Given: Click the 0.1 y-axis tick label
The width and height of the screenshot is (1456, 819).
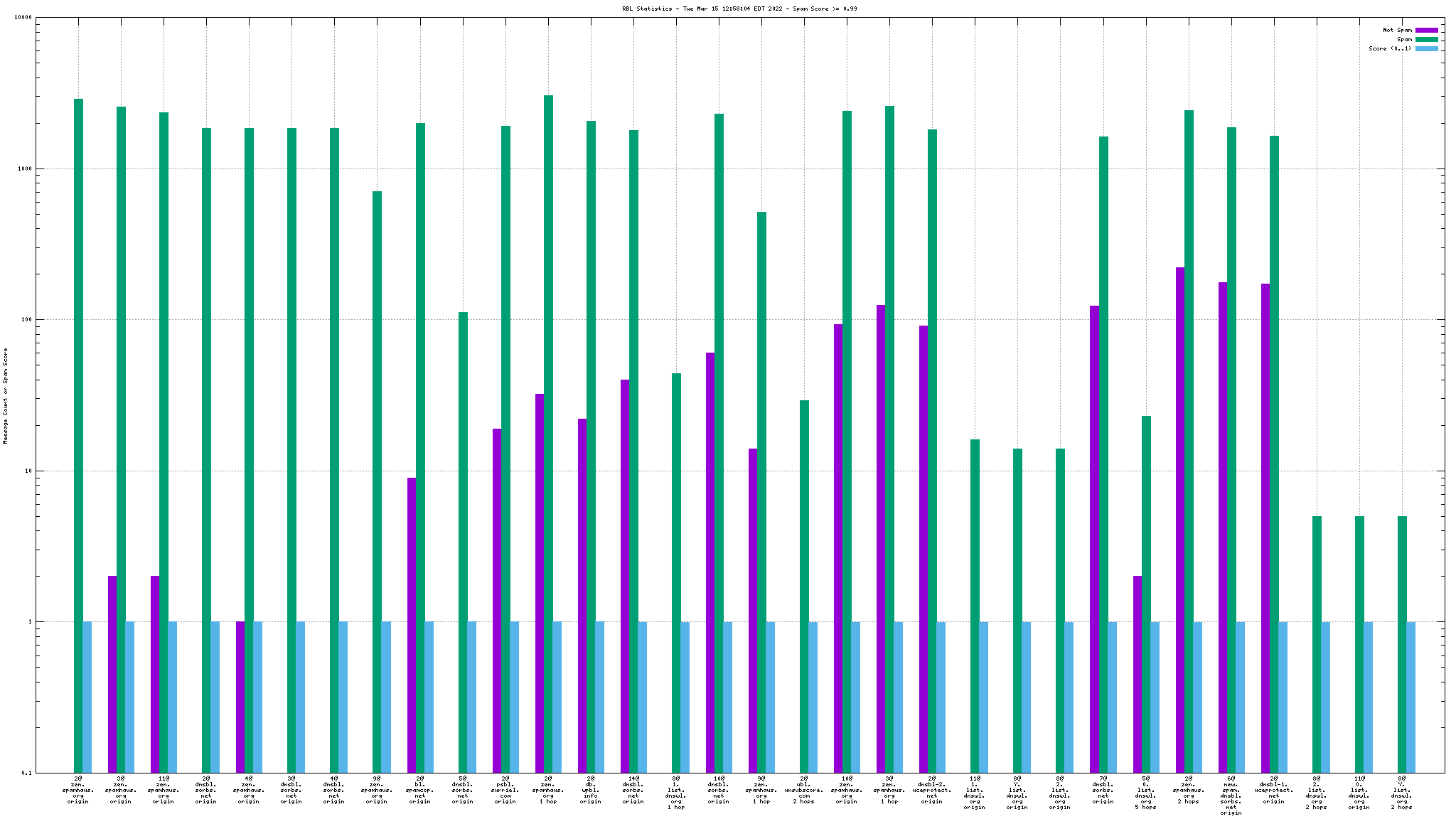Looking at the screenshot, I should (x=27, y=773).
